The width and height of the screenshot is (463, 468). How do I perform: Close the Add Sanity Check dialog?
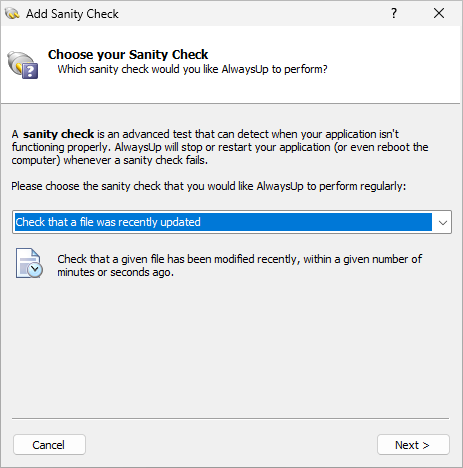pyautogui.click(x=439, y=13)
